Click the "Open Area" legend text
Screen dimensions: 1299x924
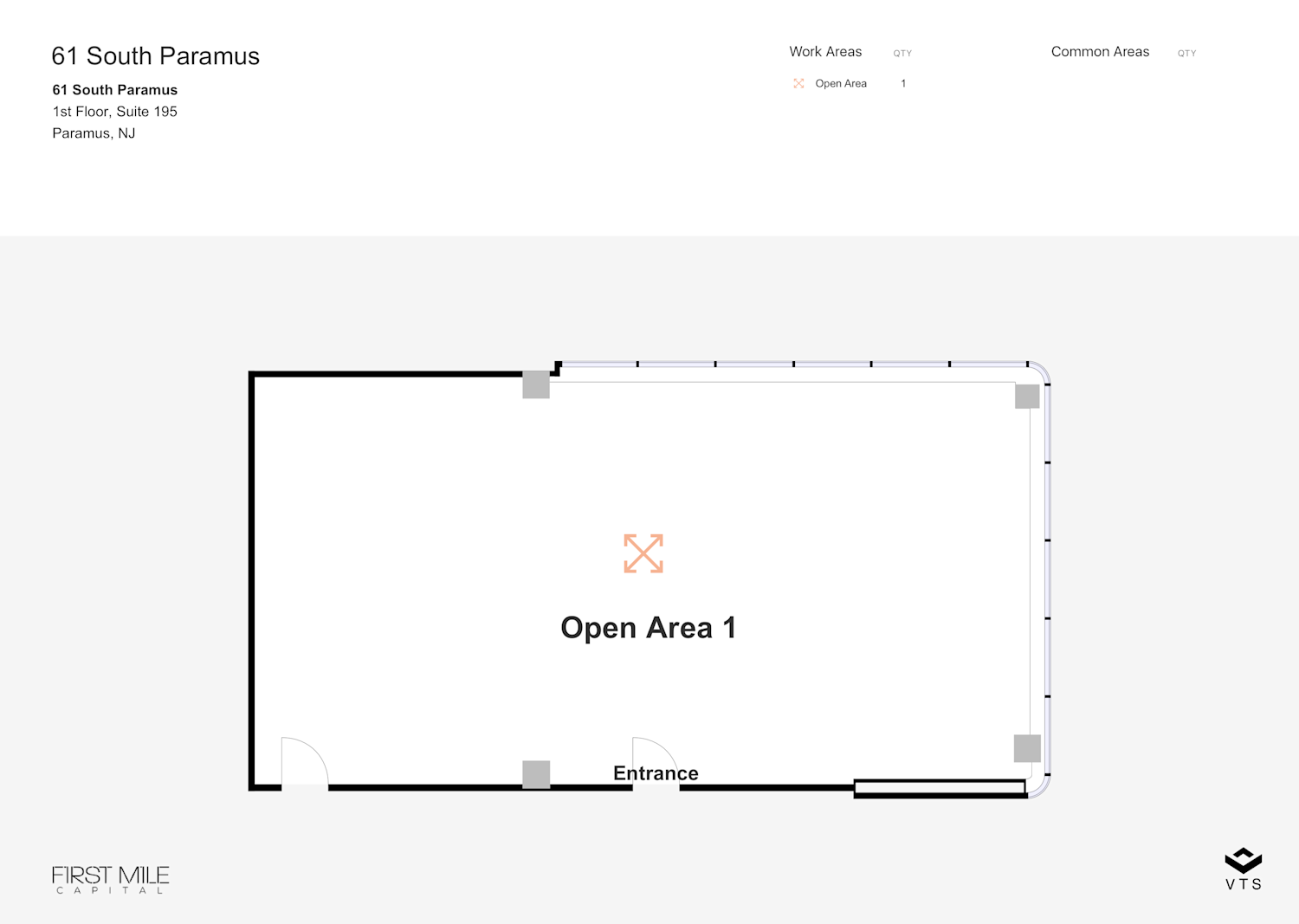[x=841, y=84]
